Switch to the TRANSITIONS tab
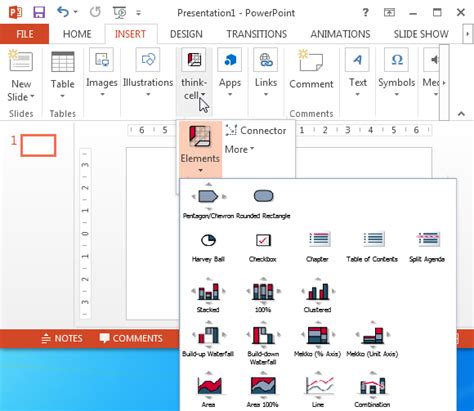This screenshot has height=411, width=474. [257, 34]
